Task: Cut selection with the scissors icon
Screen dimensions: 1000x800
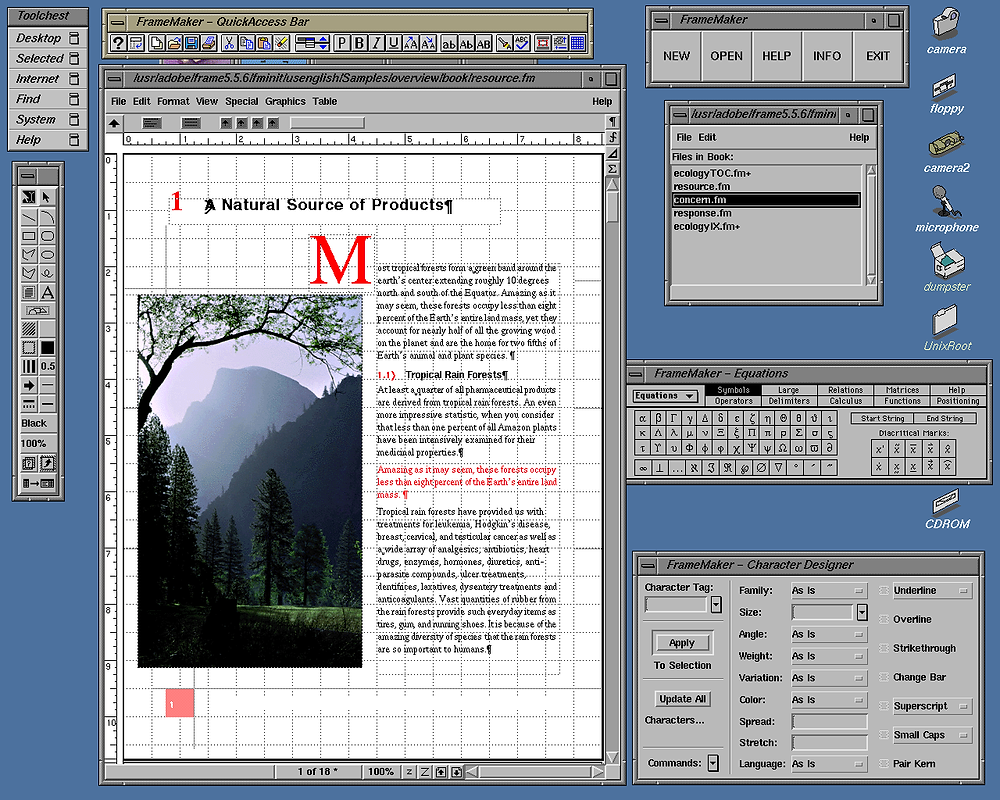Action: point(229,43)
